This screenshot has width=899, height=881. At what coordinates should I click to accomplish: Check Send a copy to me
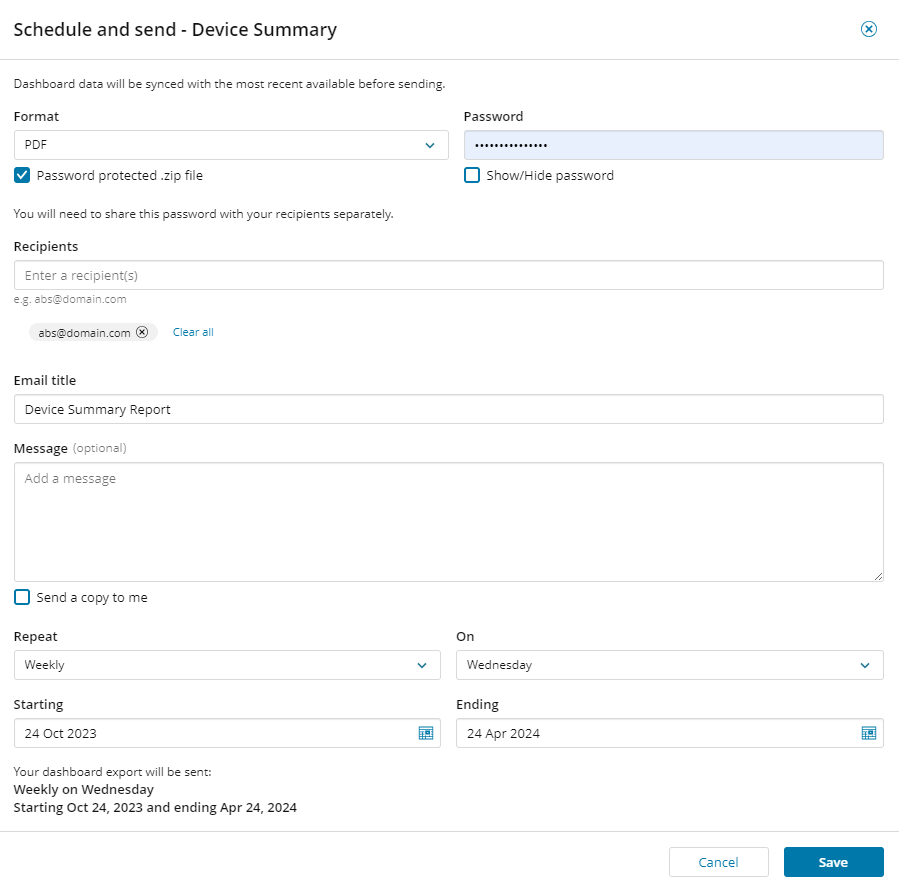[22, 597]
